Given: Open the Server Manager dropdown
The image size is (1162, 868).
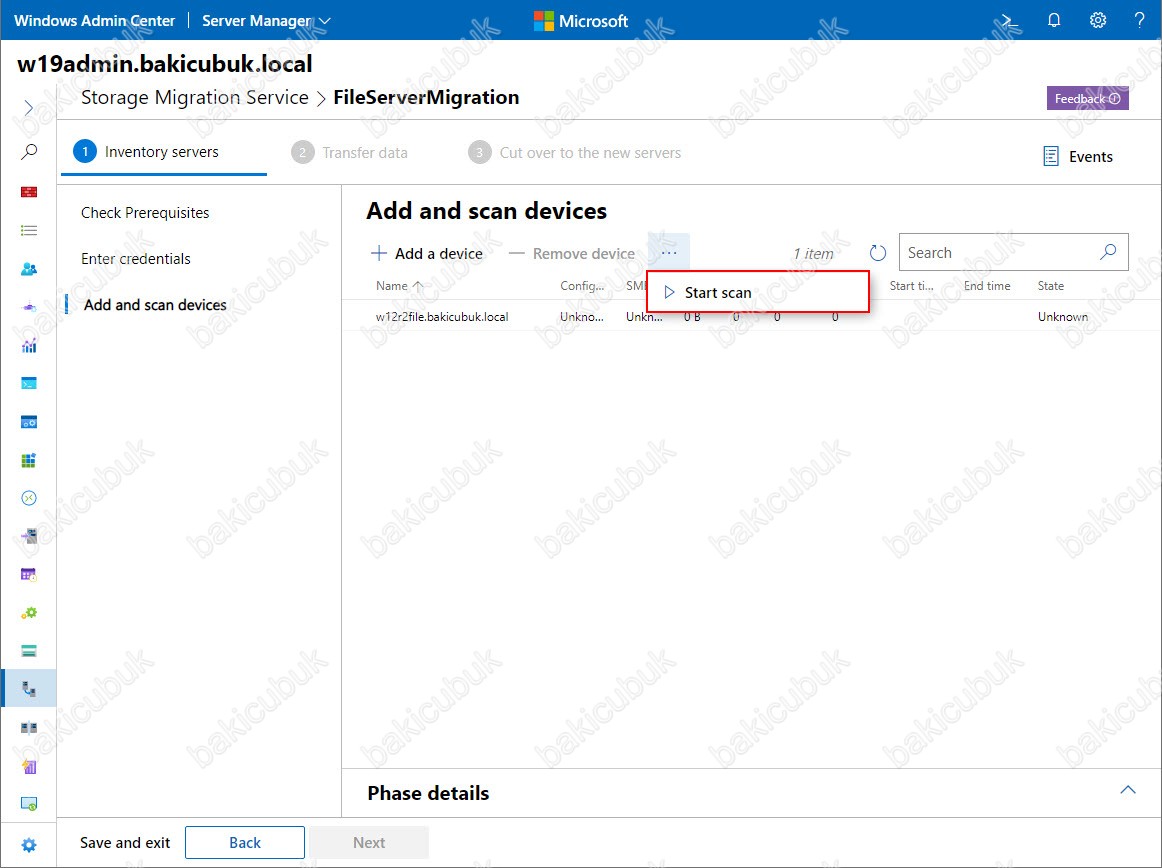Looking at the screenshot, I should (266, 21).
